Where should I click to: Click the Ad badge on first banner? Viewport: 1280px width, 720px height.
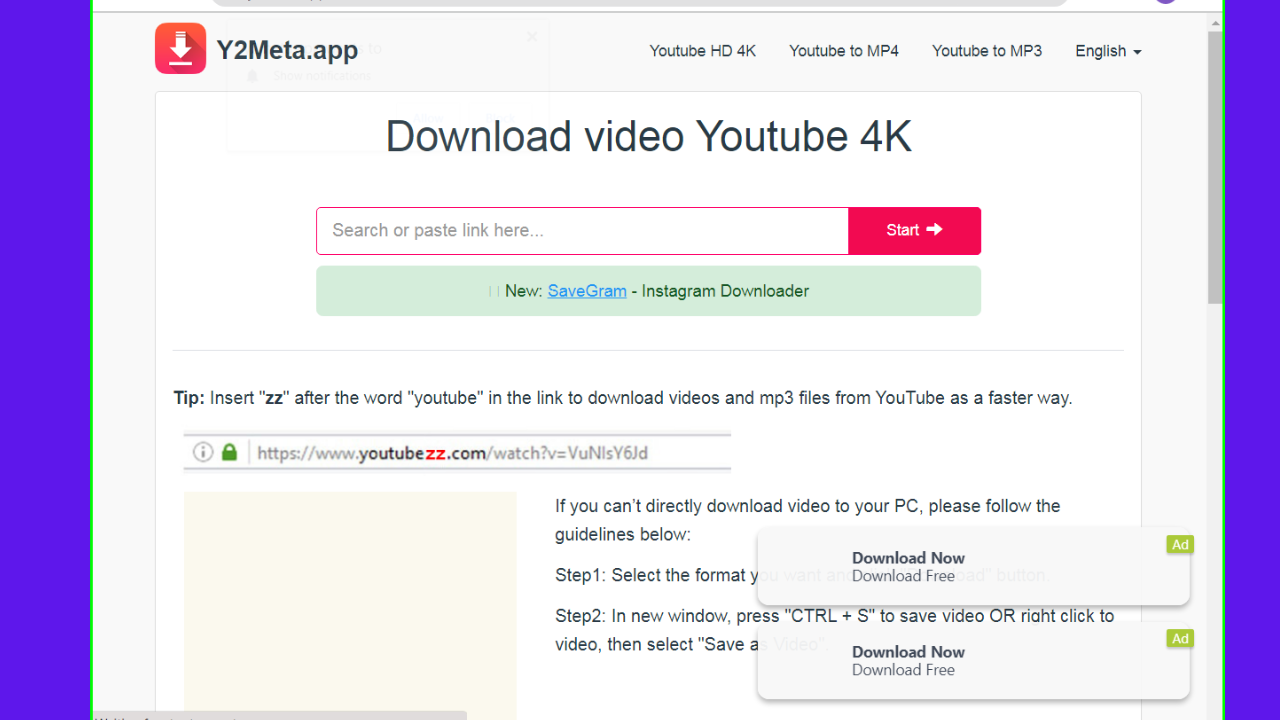[x=1180, y=545]
